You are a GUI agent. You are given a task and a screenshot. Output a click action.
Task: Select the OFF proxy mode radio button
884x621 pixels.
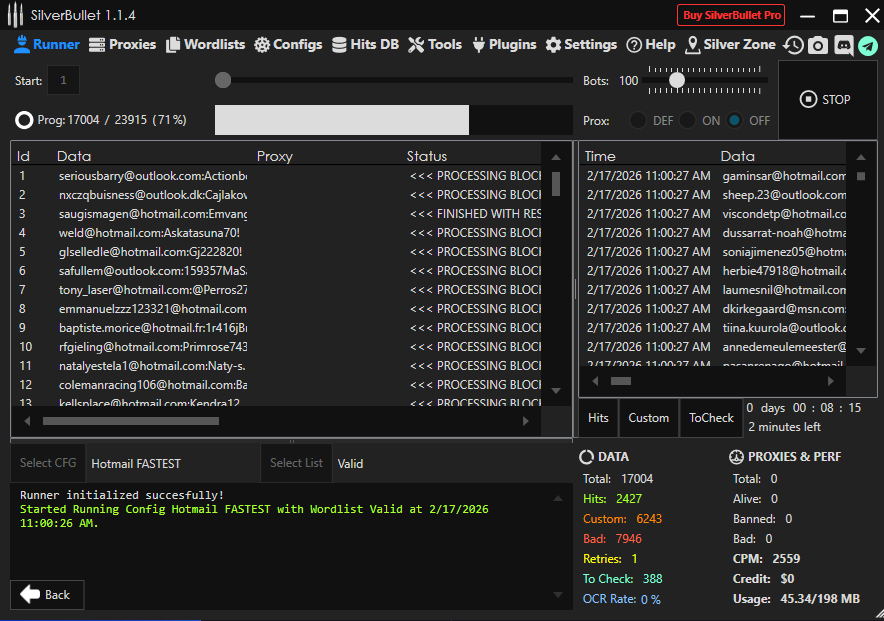click(735, 120)
